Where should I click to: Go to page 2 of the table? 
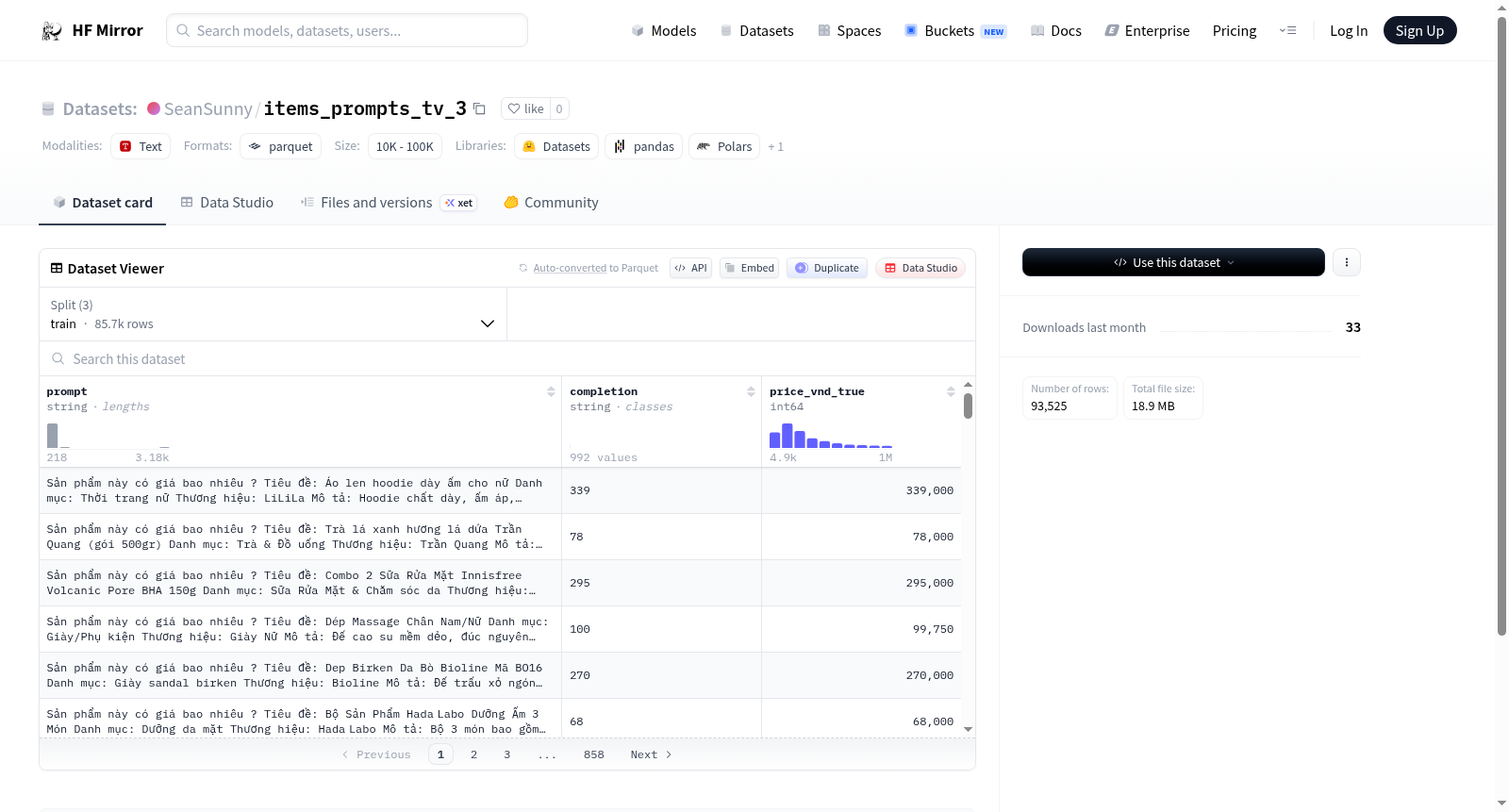pyautogui.click(x=473, y=754)
